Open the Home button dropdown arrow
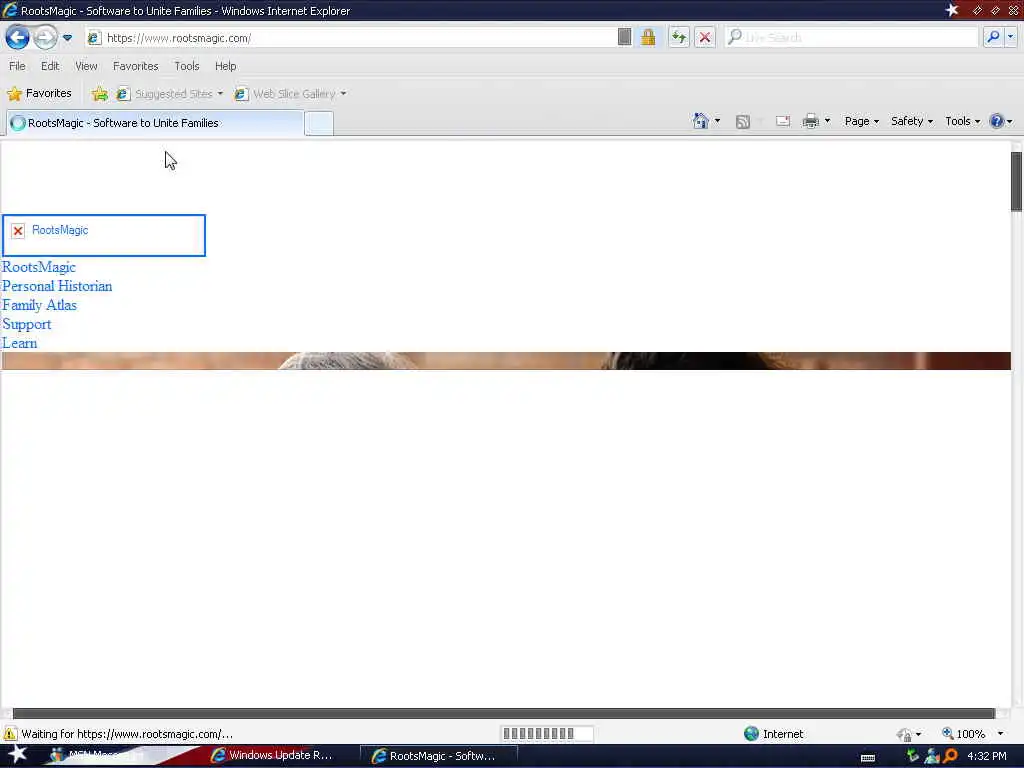Viewport: 1024px width, 768px height. tap(717, 121)
